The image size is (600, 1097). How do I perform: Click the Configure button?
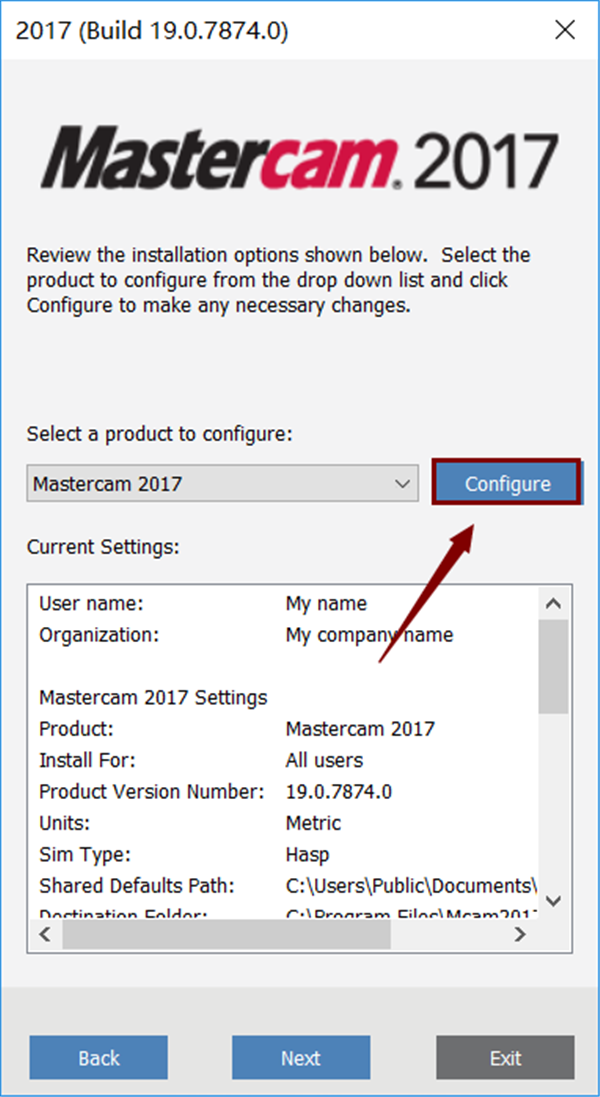(506, 484)
